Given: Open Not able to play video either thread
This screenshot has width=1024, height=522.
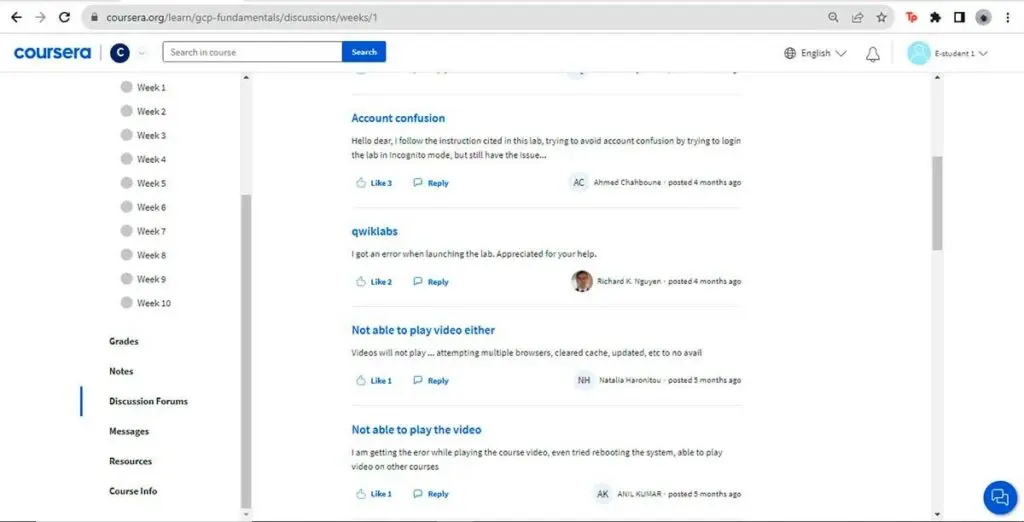Looking at the screenshot, I should point(423,331).
